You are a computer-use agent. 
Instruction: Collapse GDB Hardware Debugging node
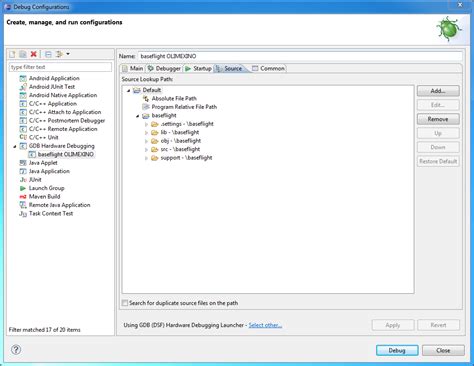pos(15,146)
